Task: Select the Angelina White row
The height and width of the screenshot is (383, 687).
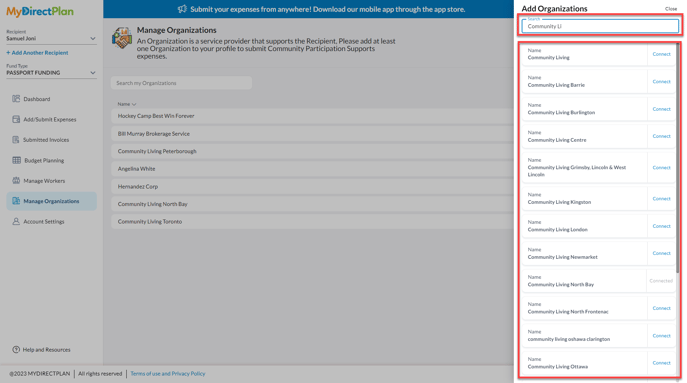Action: tap(312, 169)
